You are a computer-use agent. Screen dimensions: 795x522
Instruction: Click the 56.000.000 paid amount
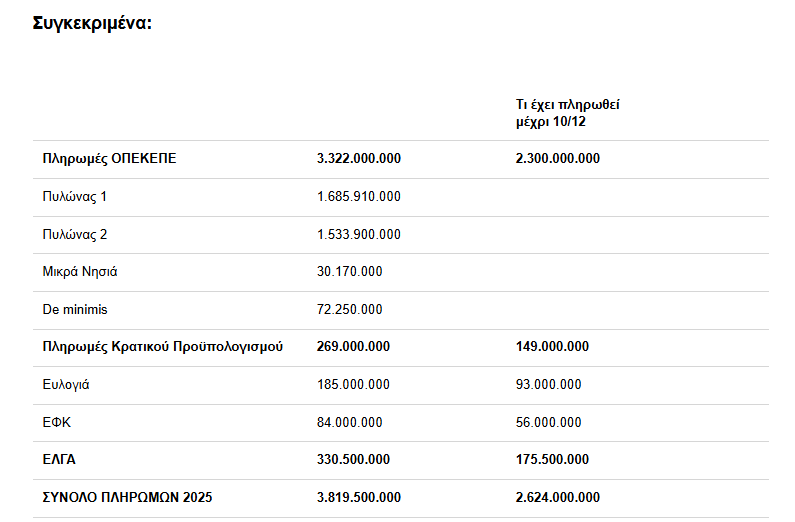click(549, 423)
